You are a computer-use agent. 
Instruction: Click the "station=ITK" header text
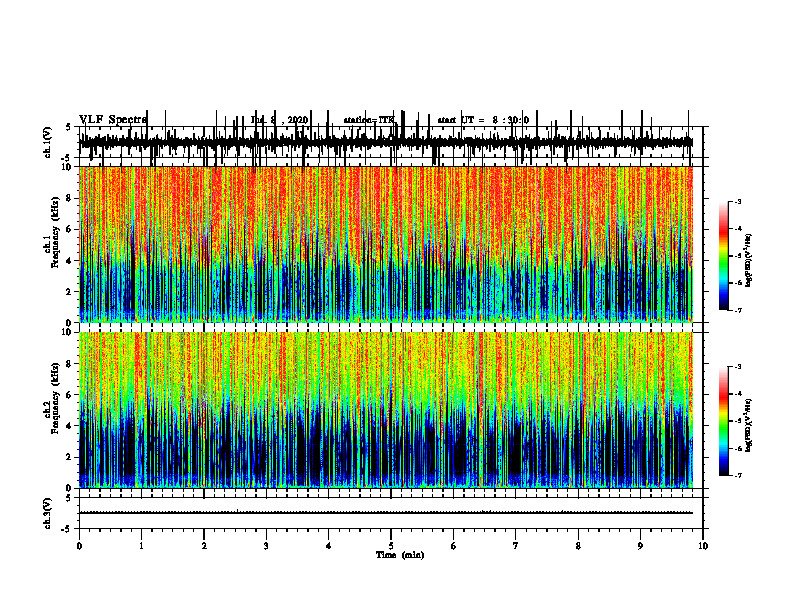pos(370,120)
